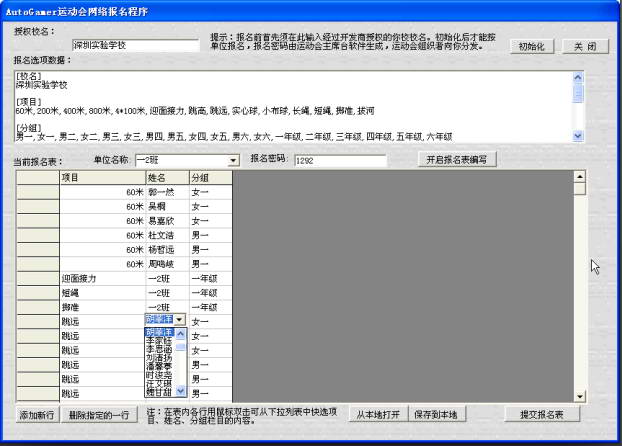This screenshot has height=446, width=622.
Task: Click down arrow of 报名选项数据 text scrollbar
Action: tap(578, 136)
